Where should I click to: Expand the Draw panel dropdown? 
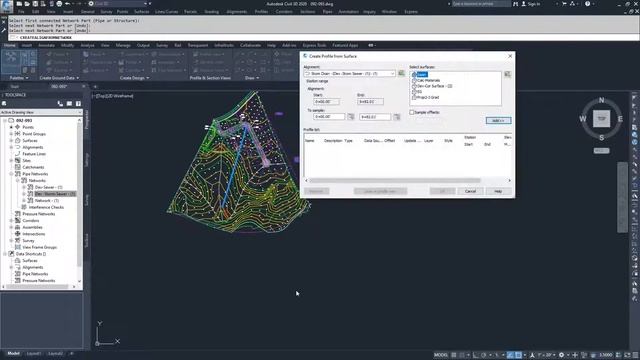point(258,78)
